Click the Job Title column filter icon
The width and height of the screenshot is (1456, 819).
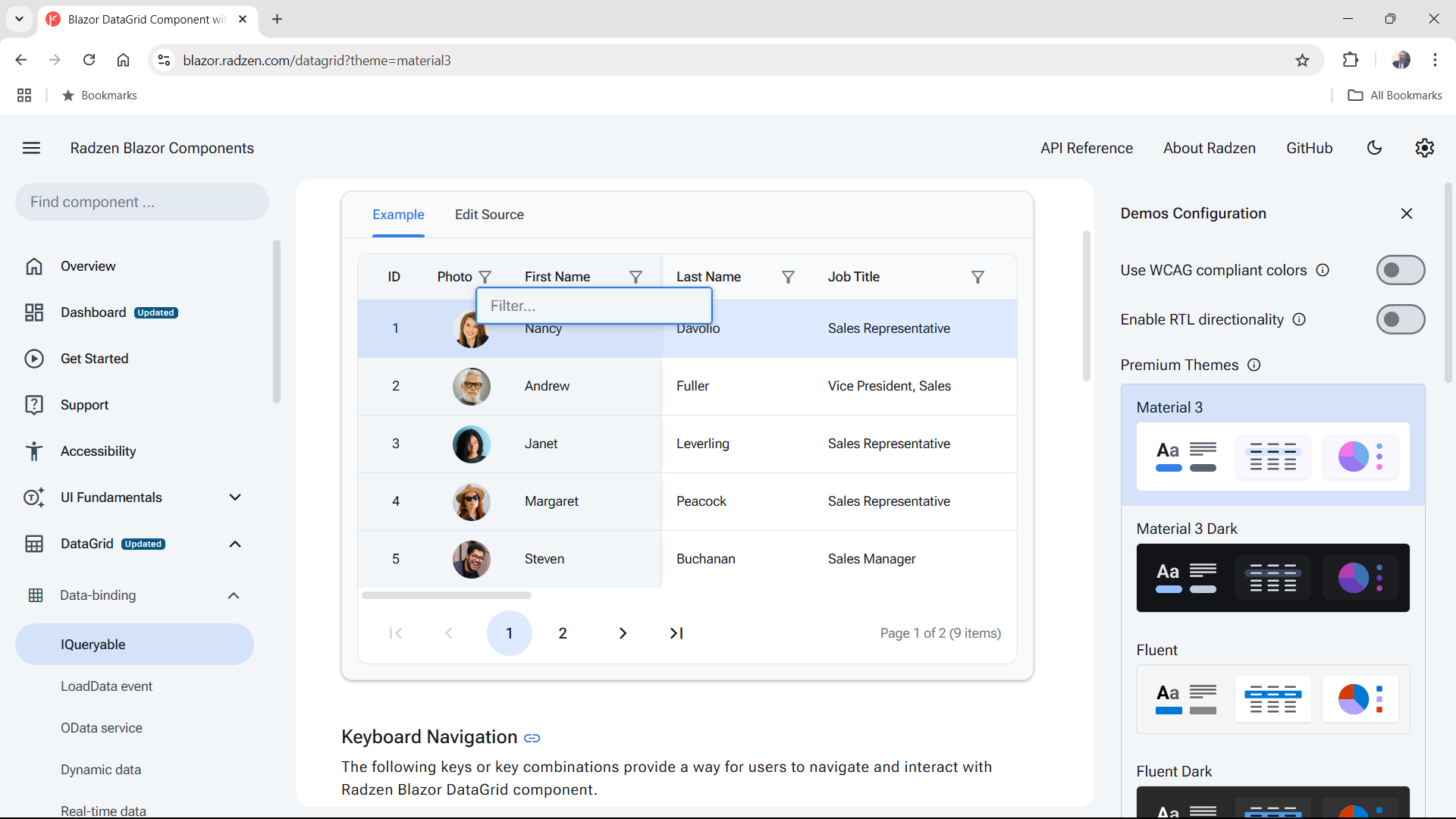tap(978, 278)
